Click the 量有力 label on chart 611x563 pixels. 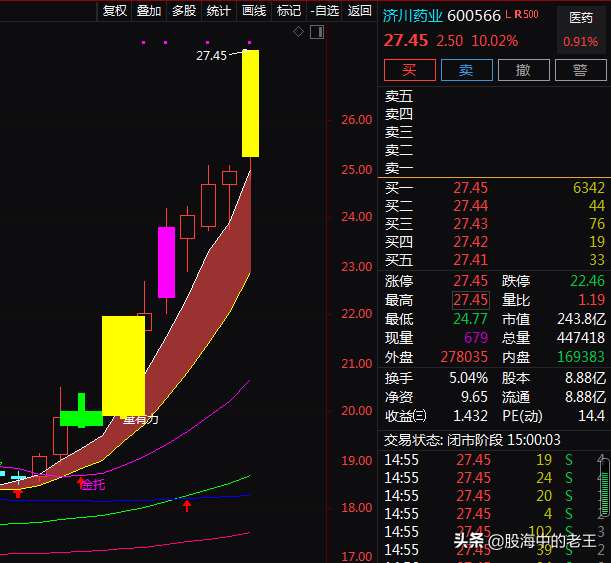pos(140,420)
